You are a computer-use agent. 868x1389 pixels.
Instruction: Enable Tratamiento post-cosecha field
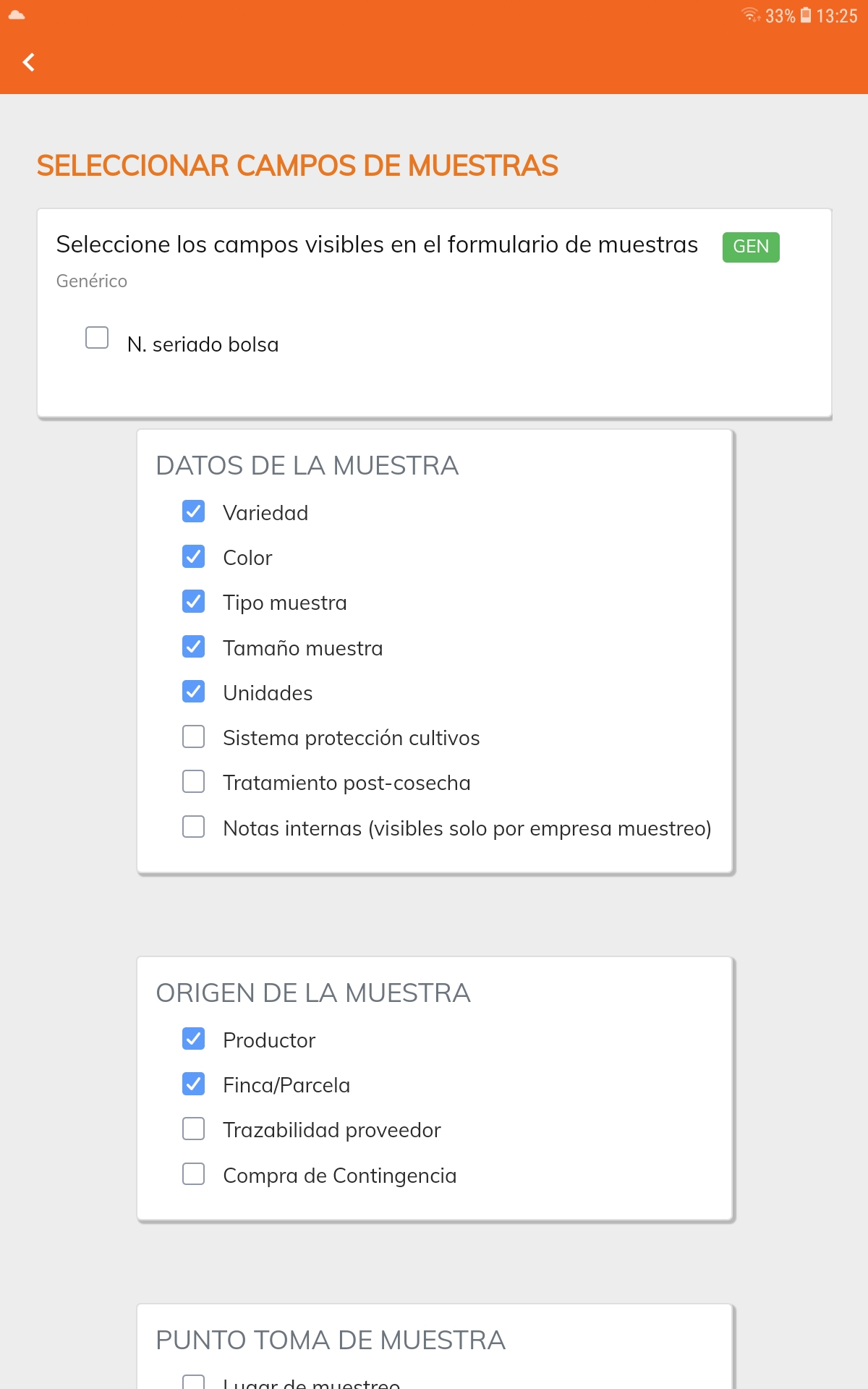point(194,781)
